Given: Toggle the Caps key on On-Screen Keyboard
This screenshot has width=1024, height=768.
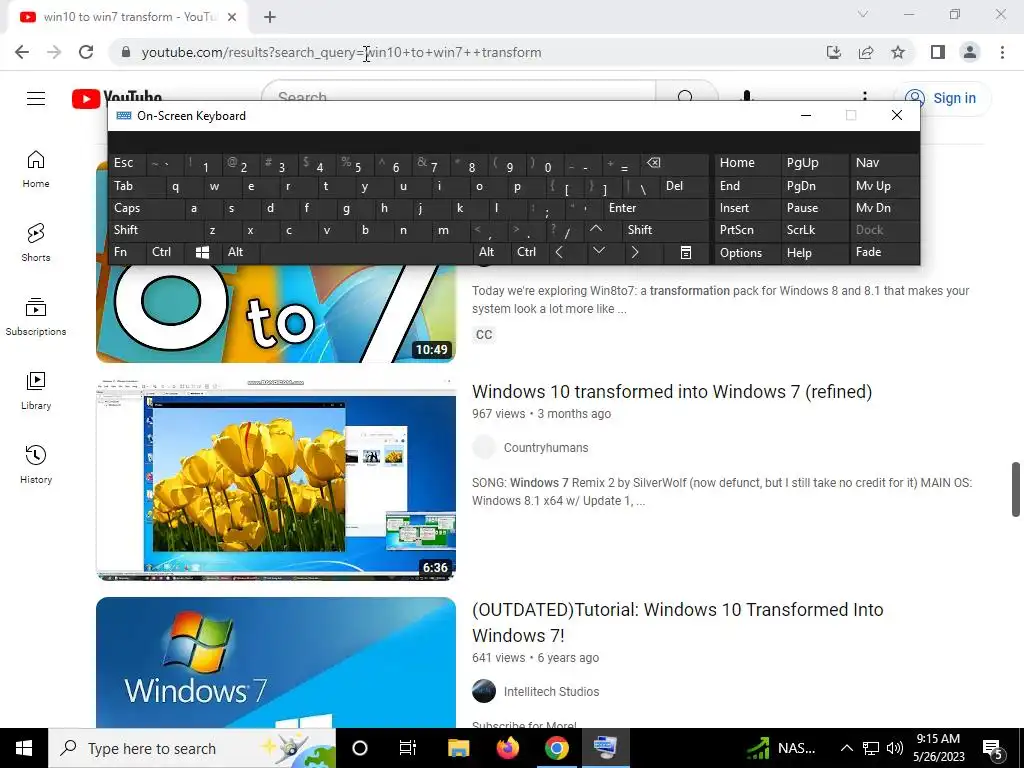Looking at the screenshot, I should point(146,208).
